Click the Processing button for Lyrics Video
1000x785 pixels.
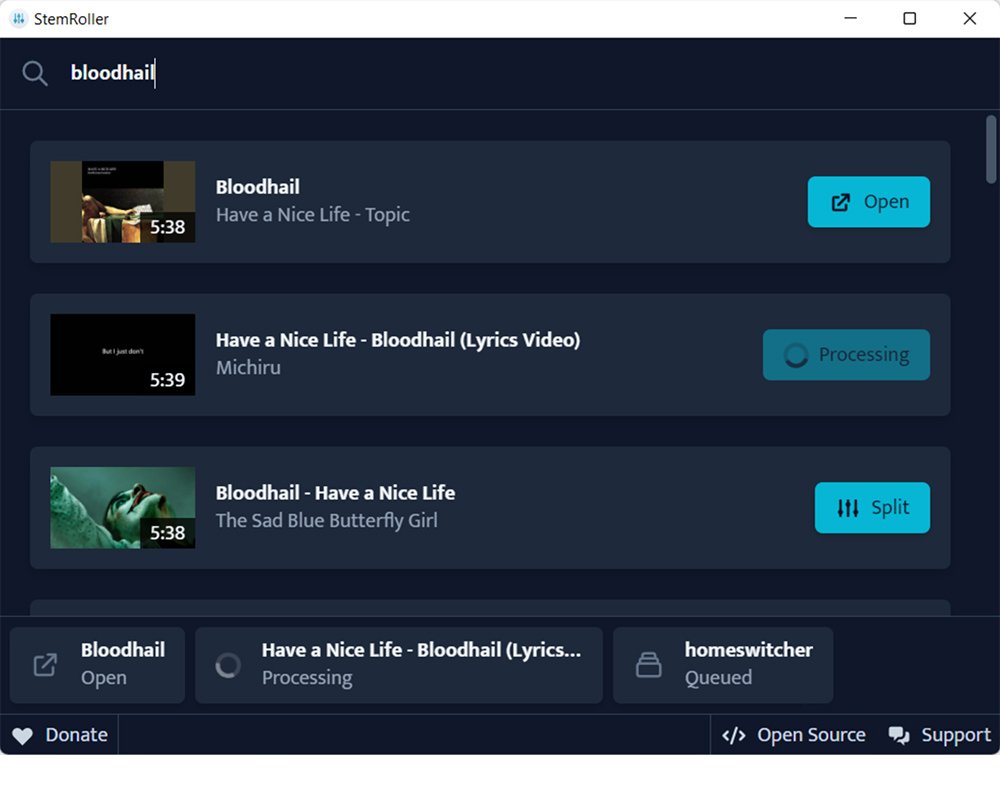pyautogui.click(x=846, y=355)
